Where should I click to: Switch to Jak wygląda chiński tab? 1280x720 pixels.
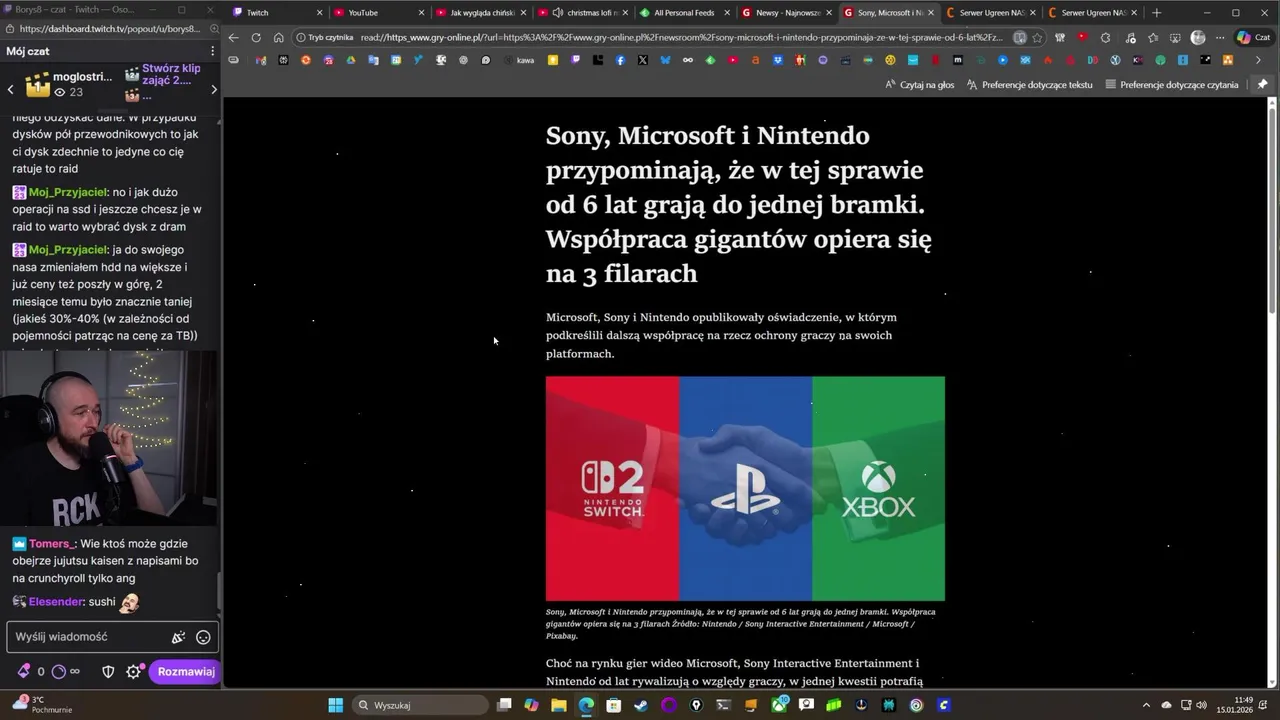pos(482,13)
